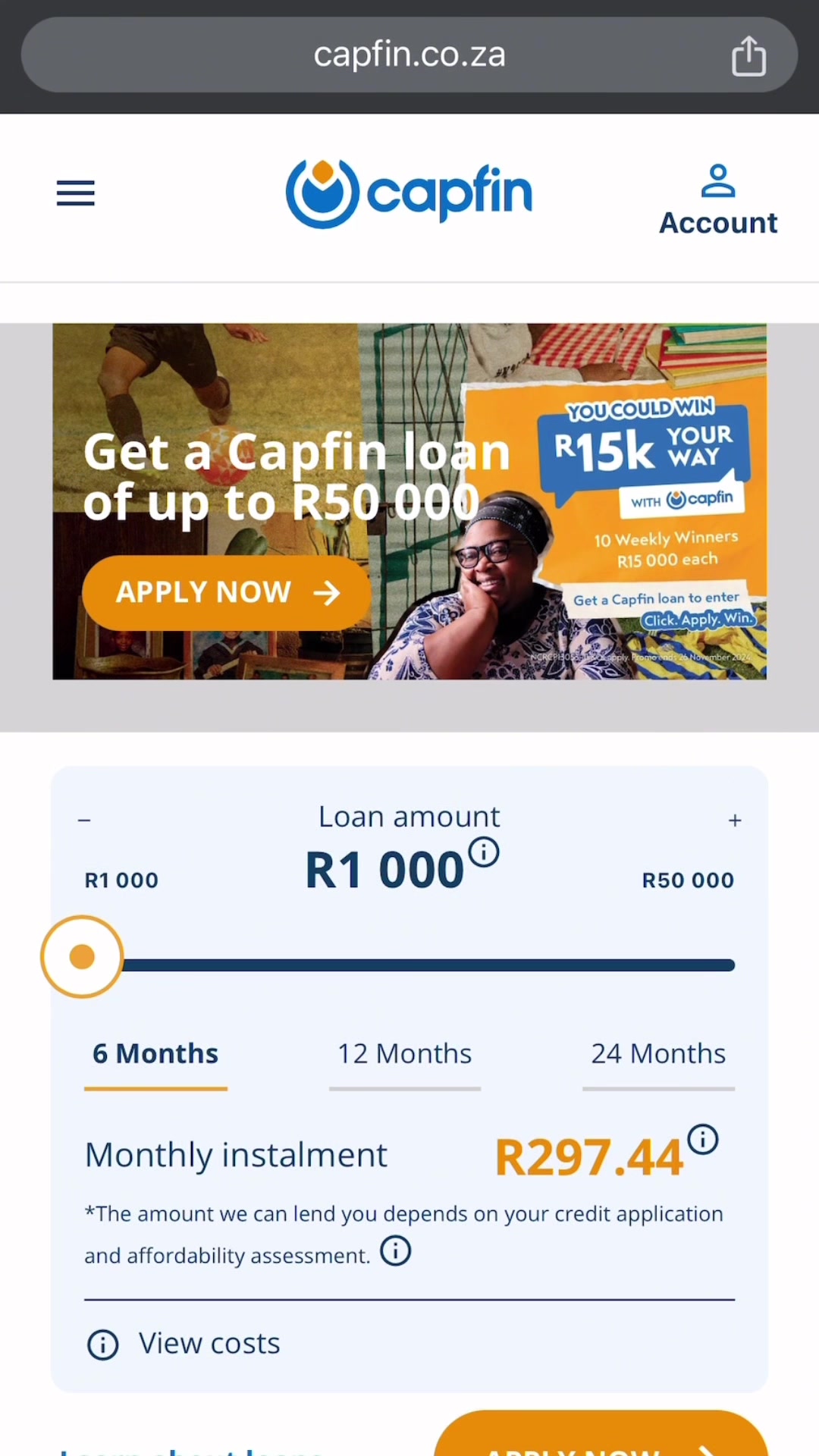The image size is (819, 1456).
Task: Click the Capfin logo
Action: (409, 193)
